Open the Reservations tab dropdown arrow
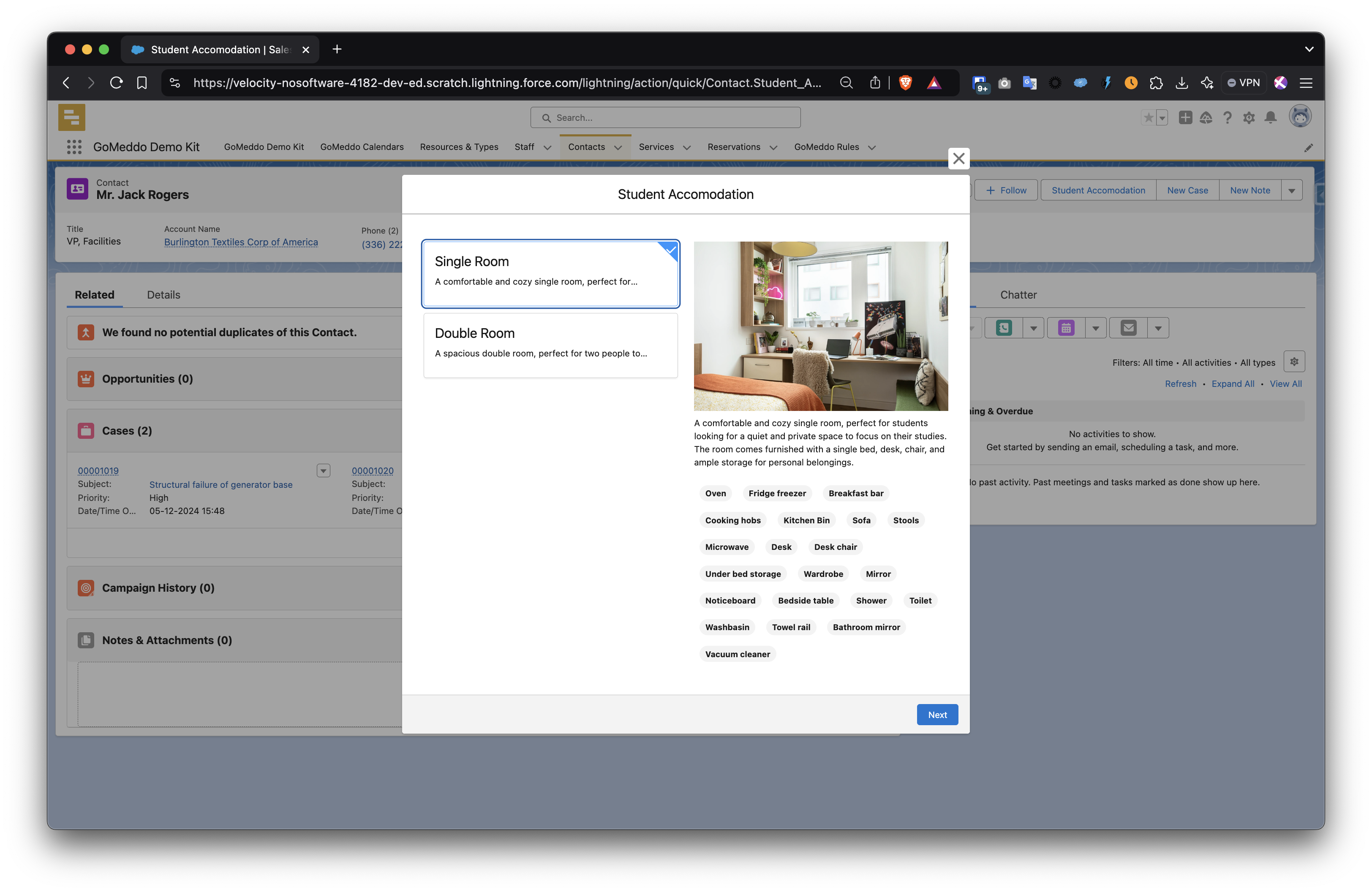This screenshot has height=892, width=1372. tap(773, 147)
